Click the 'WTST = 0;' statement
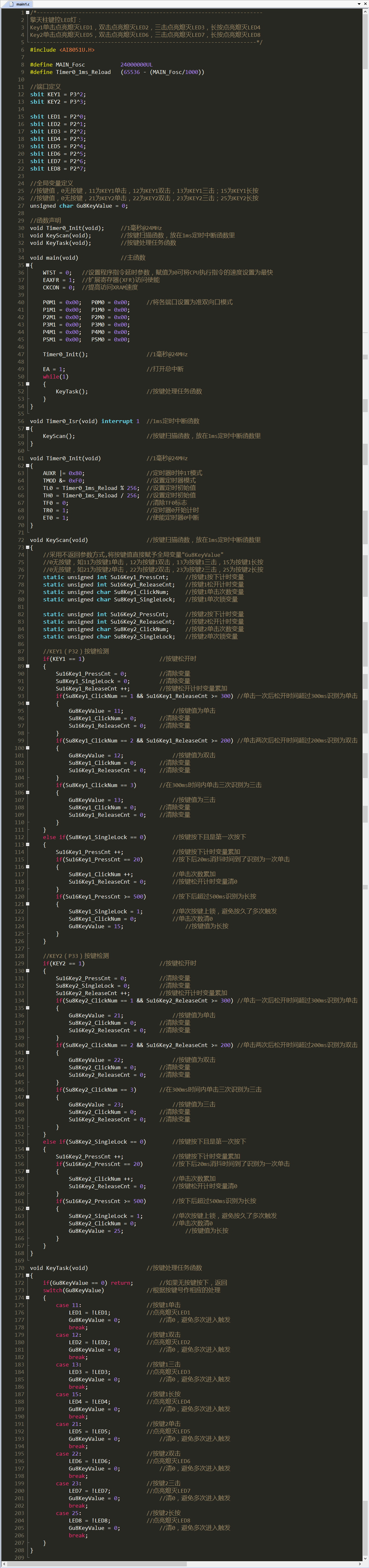This screenshot has height=1568, width=369. point(57,273)
